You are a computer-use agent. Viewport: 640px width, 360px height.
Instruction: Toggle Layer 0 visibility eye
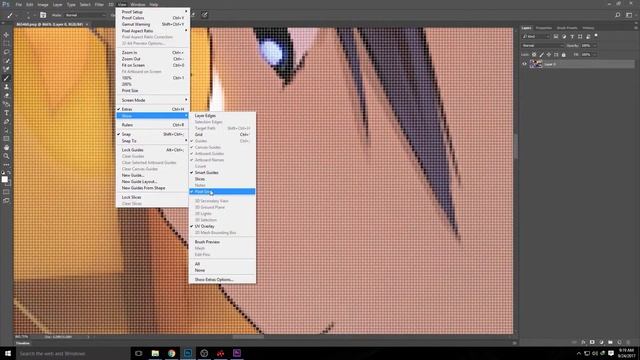tap(524, 64)
